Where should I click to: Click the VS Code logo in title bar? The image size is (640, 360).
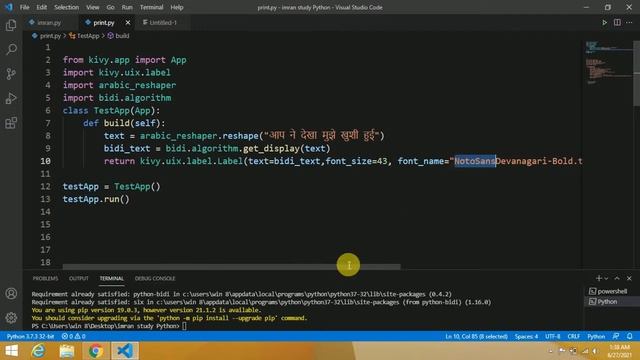tap(9, 7)
